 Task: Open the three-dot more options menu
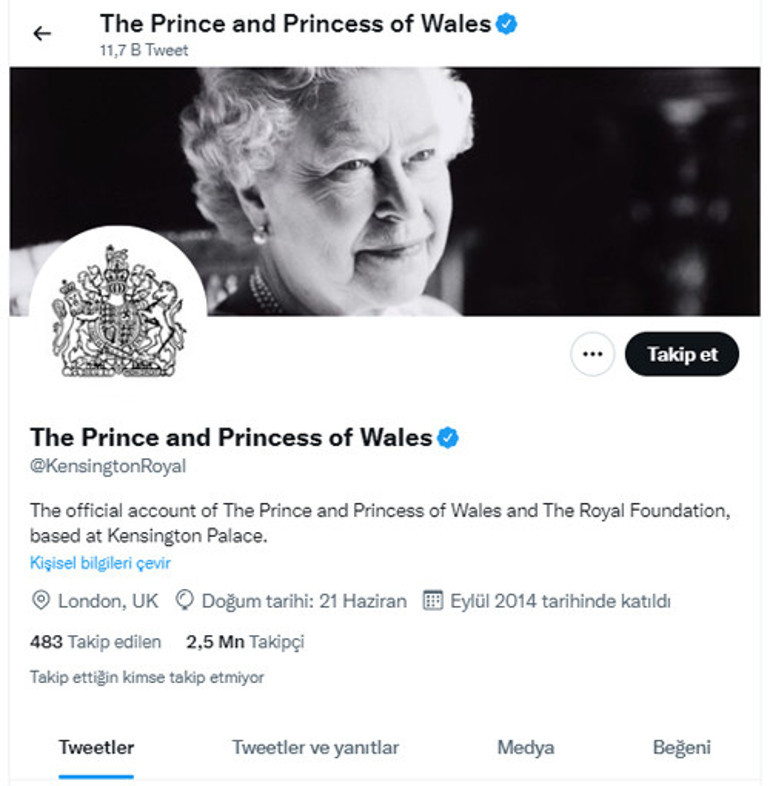592,354
